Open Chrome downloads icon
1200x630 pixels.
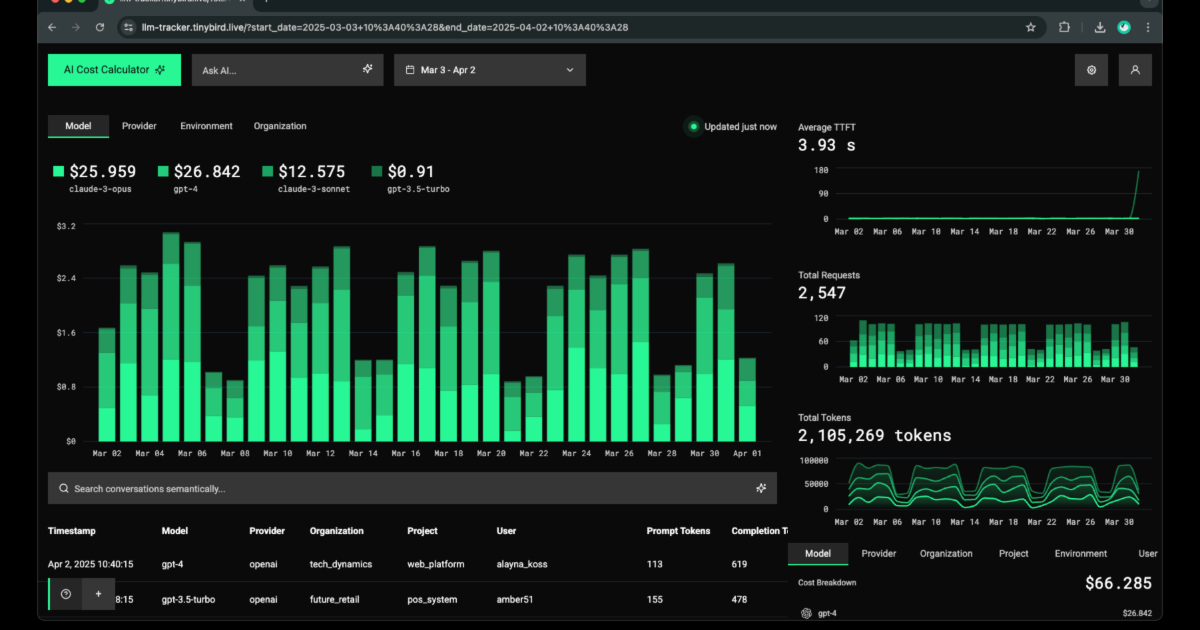[x=1100, y=27]
